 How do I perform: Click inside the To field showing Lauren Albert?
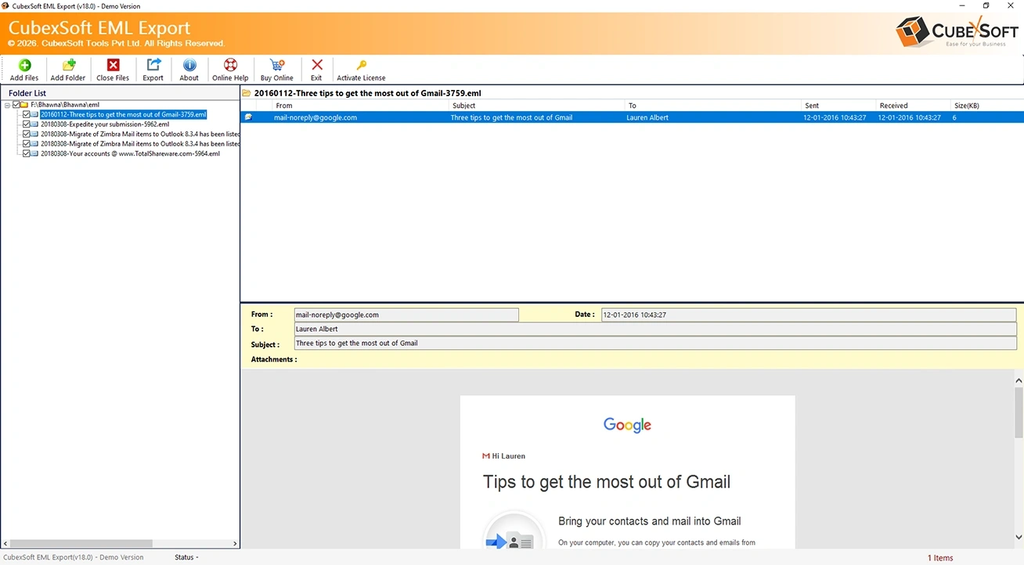(655, 329)
